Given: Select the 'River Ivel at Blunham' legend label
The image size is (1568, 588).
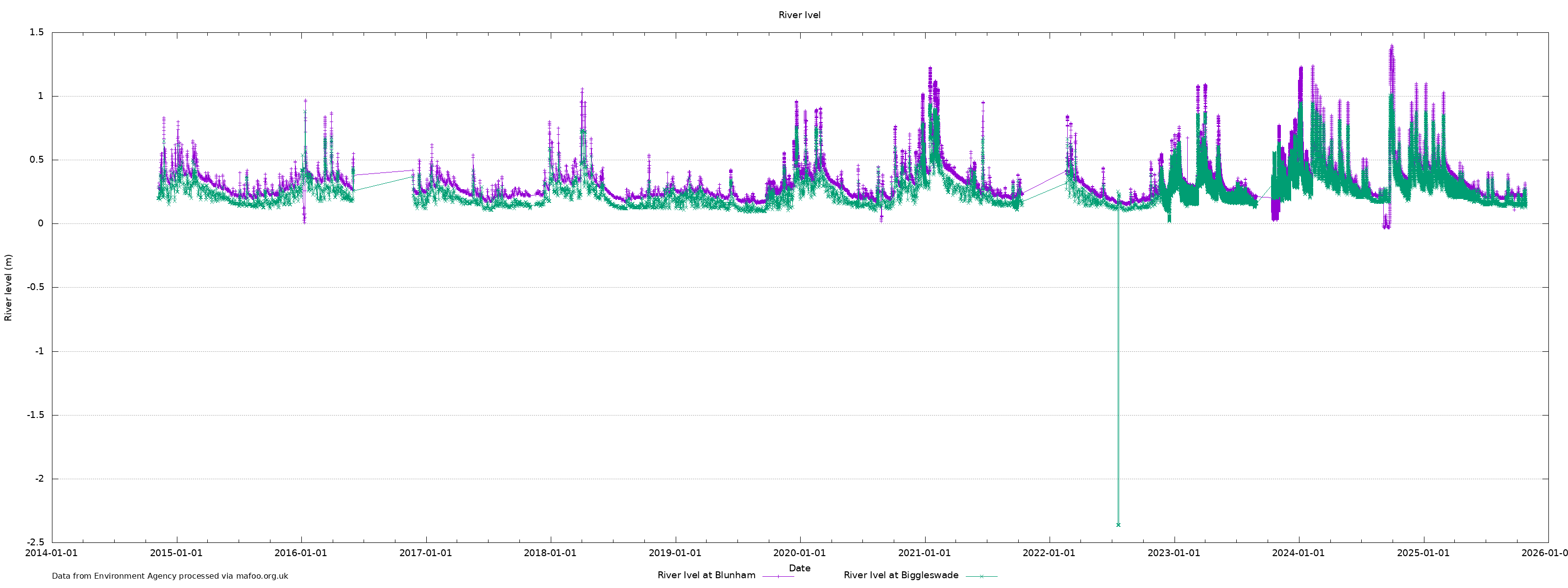Looking at the screenshot, I should (x=706, y=575).
